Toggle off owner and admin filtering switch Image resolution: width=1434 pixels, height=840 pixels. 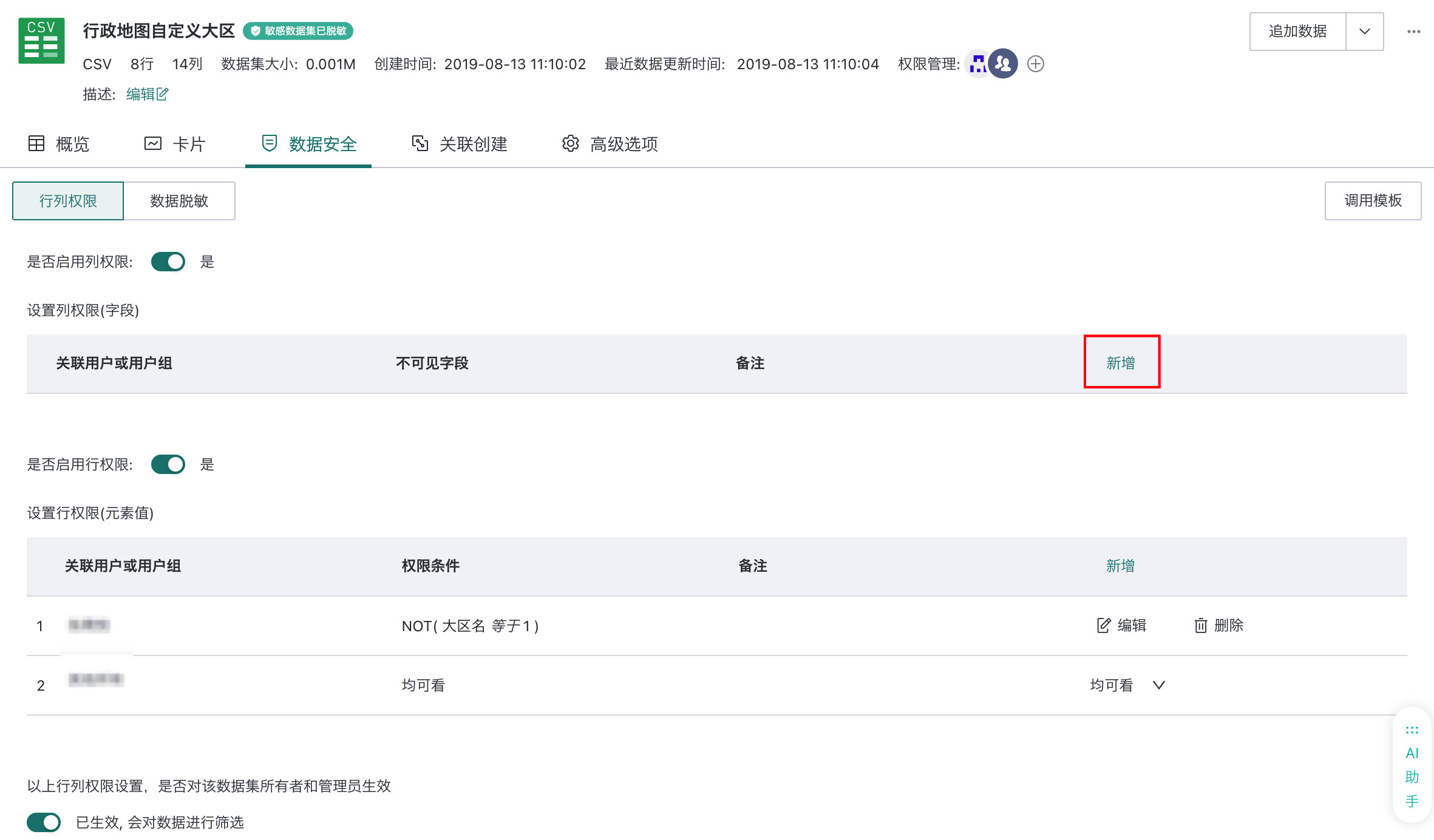pos(44,822)
